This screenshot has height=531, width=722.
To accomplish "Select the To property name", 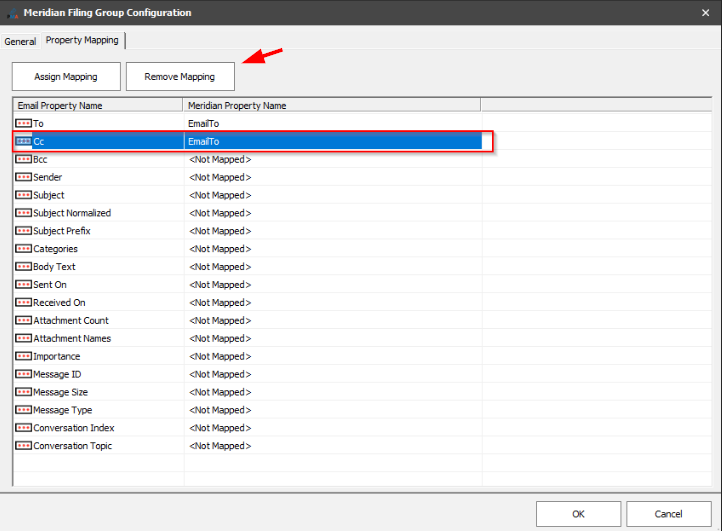I will point(38,123).
